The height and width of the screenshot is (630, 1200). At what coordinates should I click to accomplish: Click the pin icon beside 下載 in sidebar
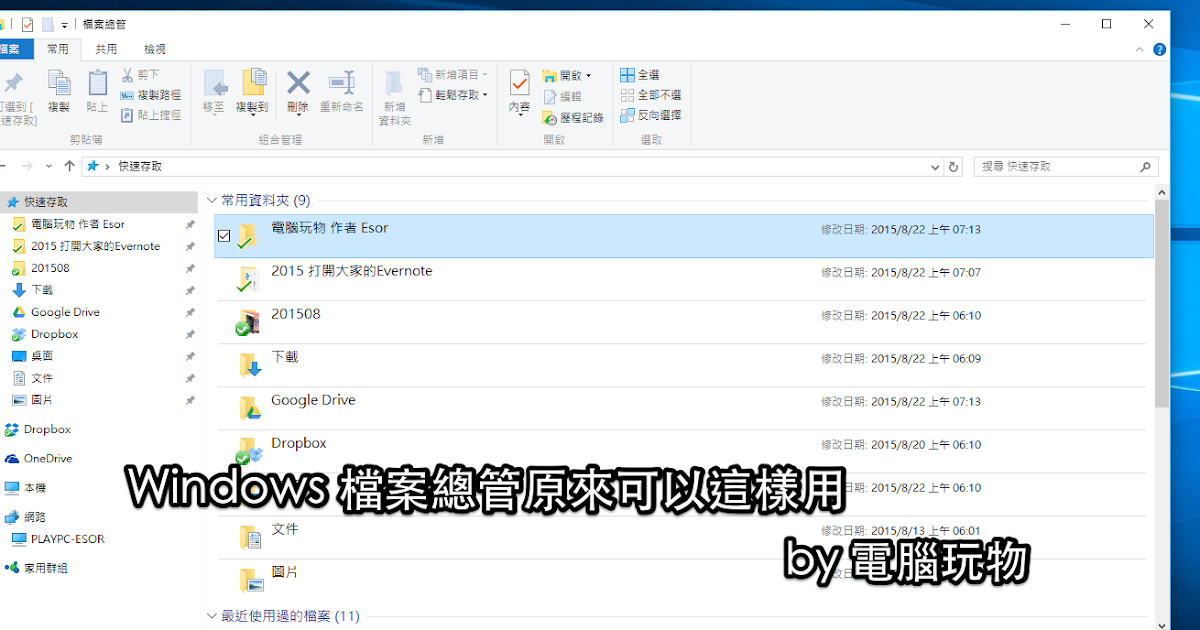click(x=190, y=290)
